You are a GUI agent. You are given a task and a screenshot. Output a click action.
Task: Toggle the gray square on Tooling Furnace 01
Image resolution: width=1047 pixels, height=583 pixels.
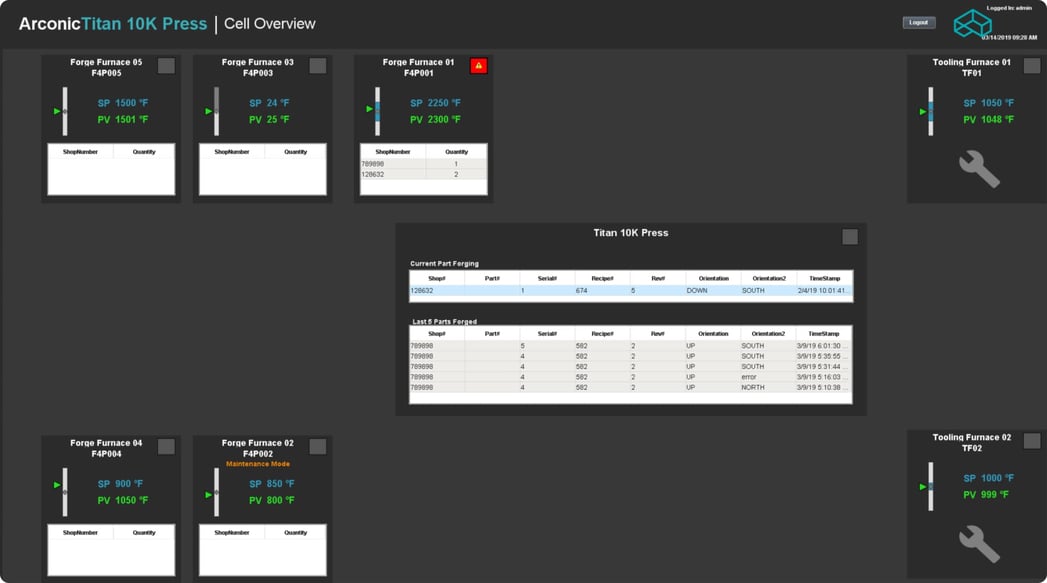(x=1032, y=65)
